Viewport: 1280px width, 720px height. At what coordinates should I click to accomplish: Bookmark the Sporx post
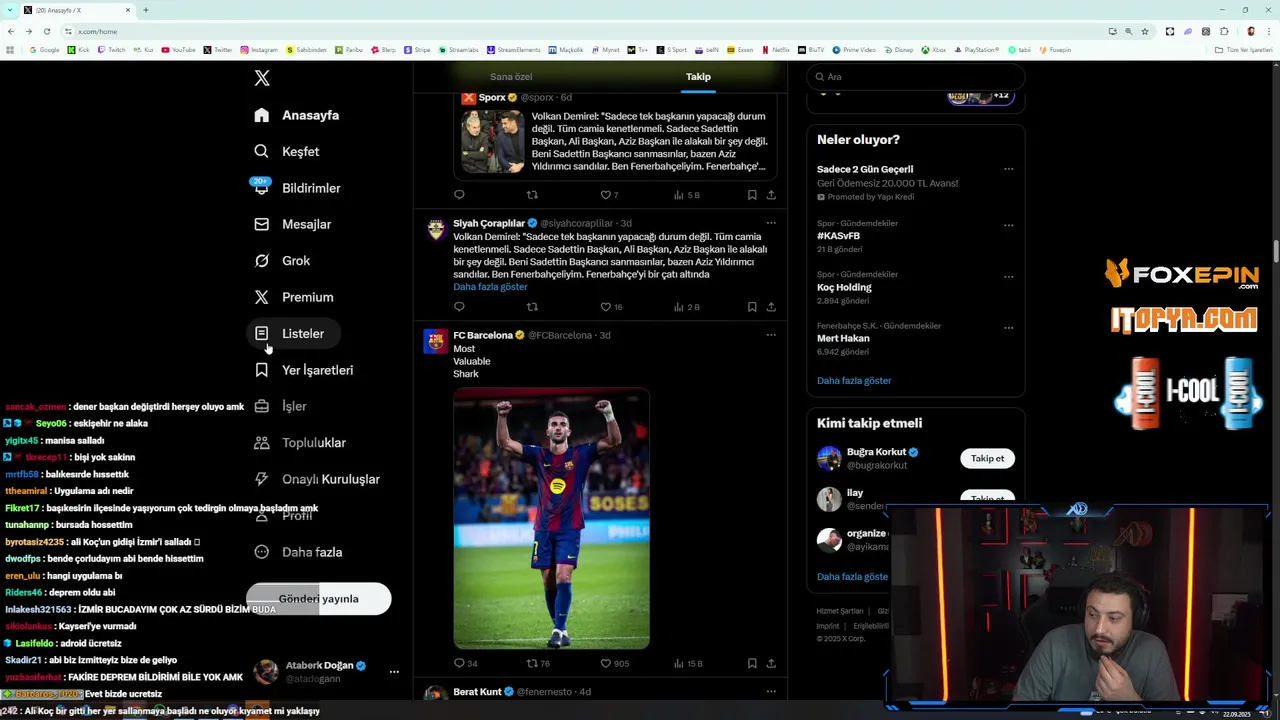(752, 195)
